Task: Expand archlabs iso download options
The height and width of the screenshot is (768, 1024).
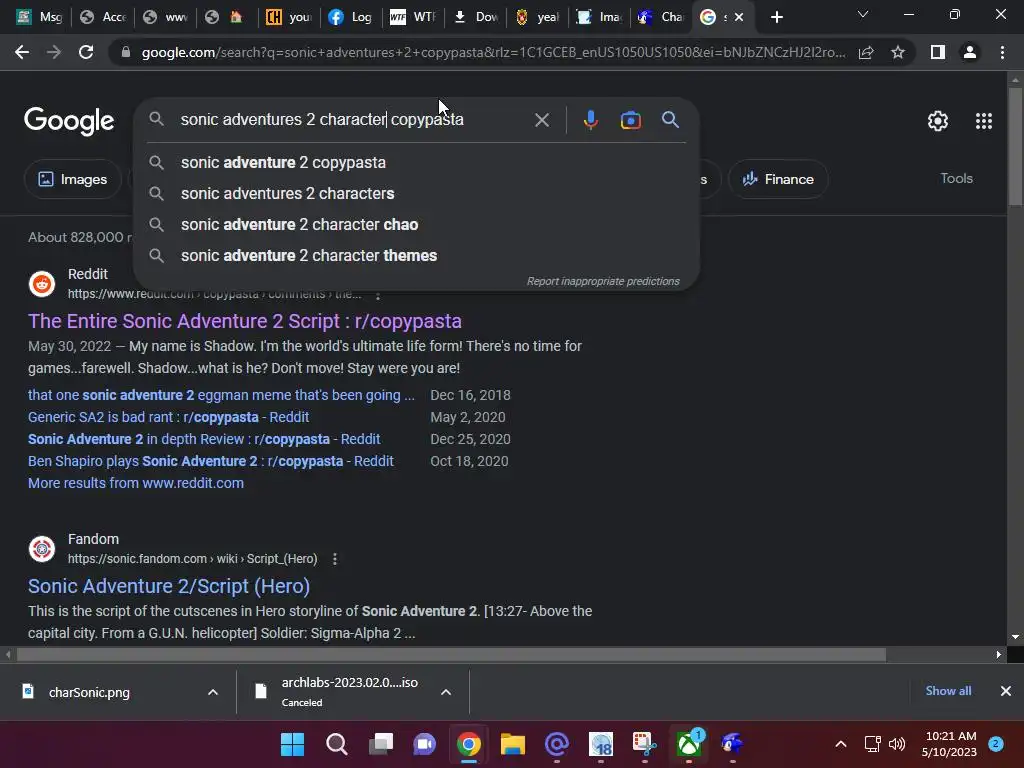Action: pyautogui.click(x=446, y=692)
